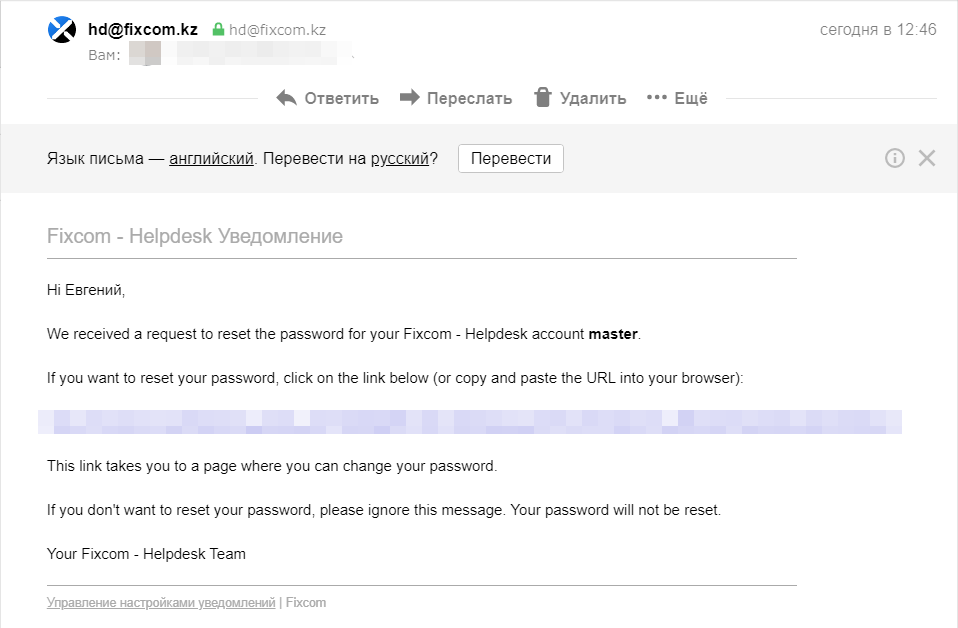Click the sender avatar icon

[62, 29]
